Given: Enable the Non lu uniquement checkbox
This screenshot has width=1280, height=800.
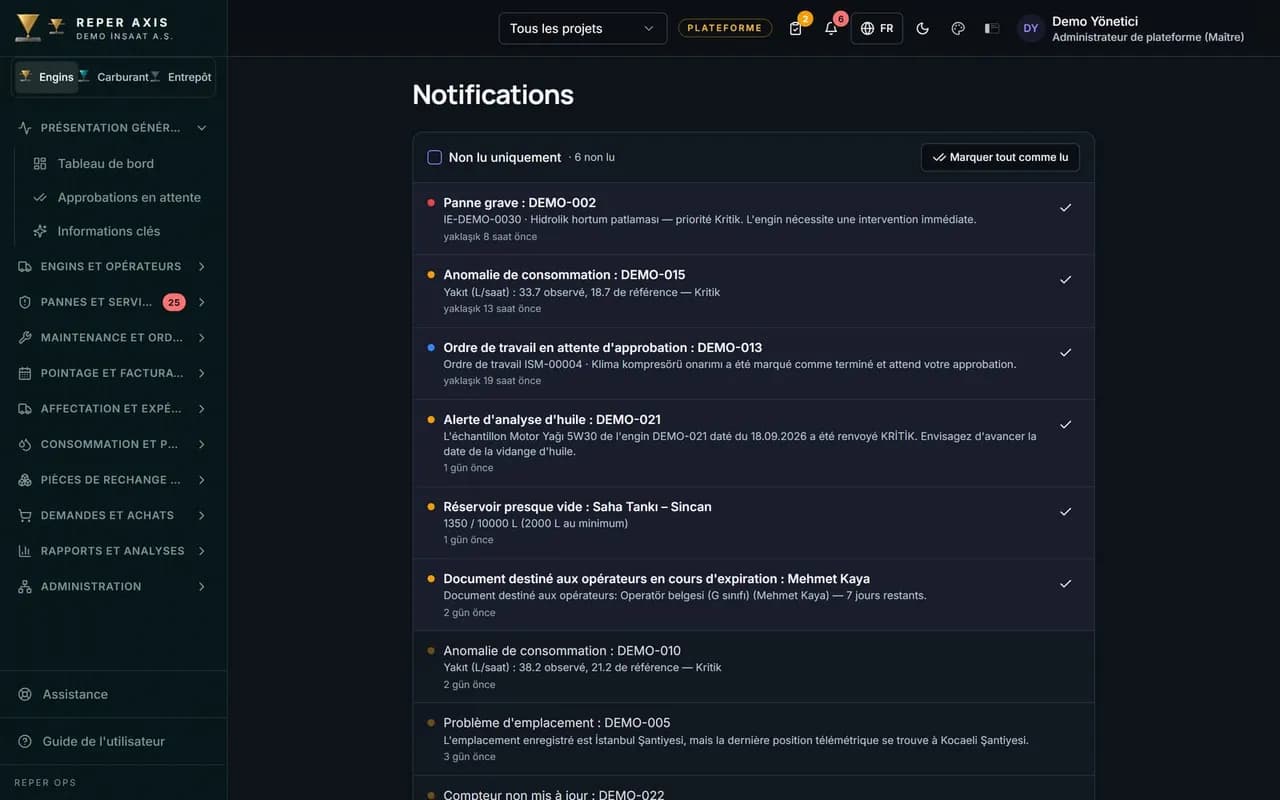Looking at the screenshot, I should pos(434,157).
